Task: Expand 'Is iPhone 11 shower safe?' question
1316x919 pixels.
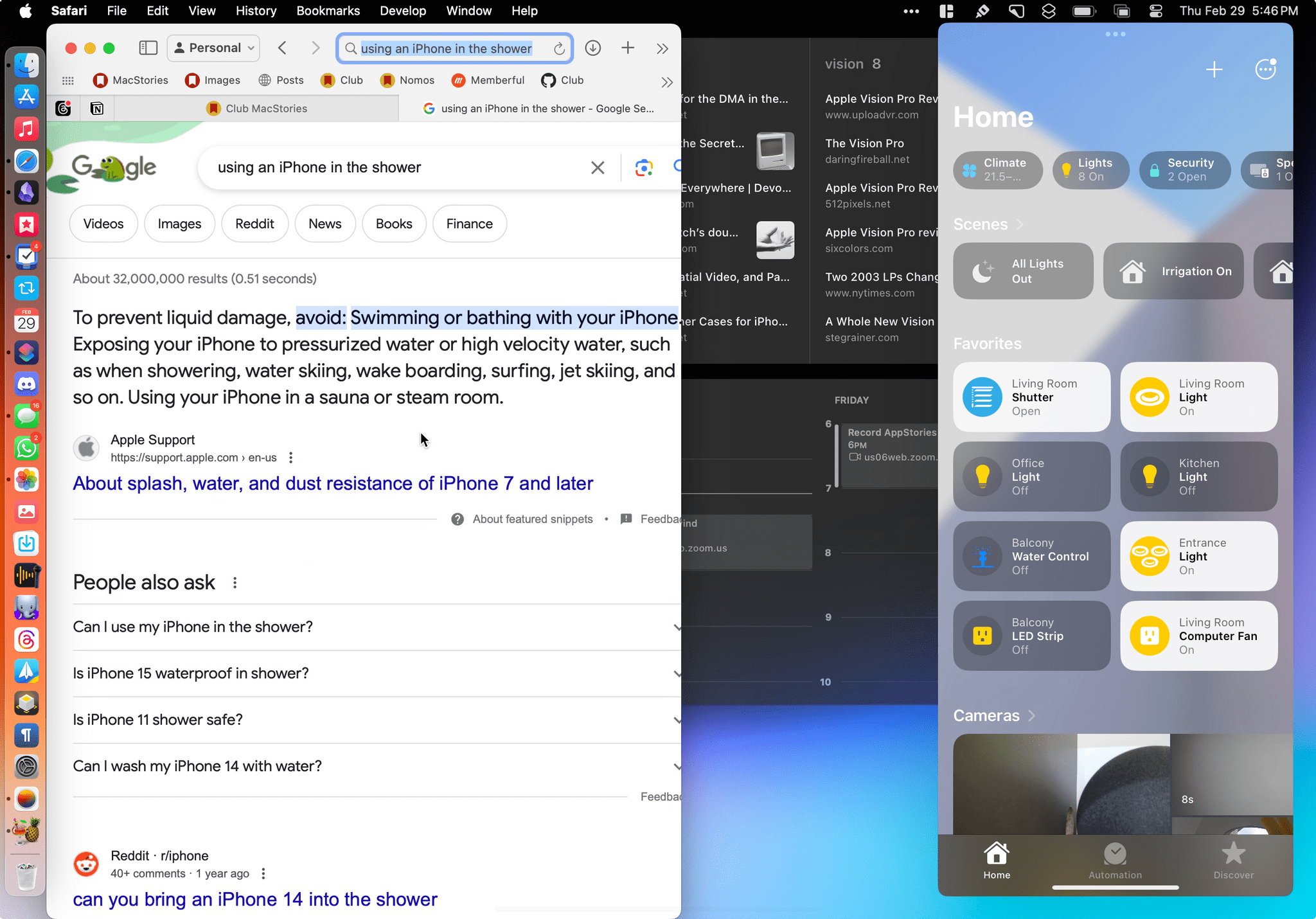Action: pyautogui.click(x=377, y=720)
